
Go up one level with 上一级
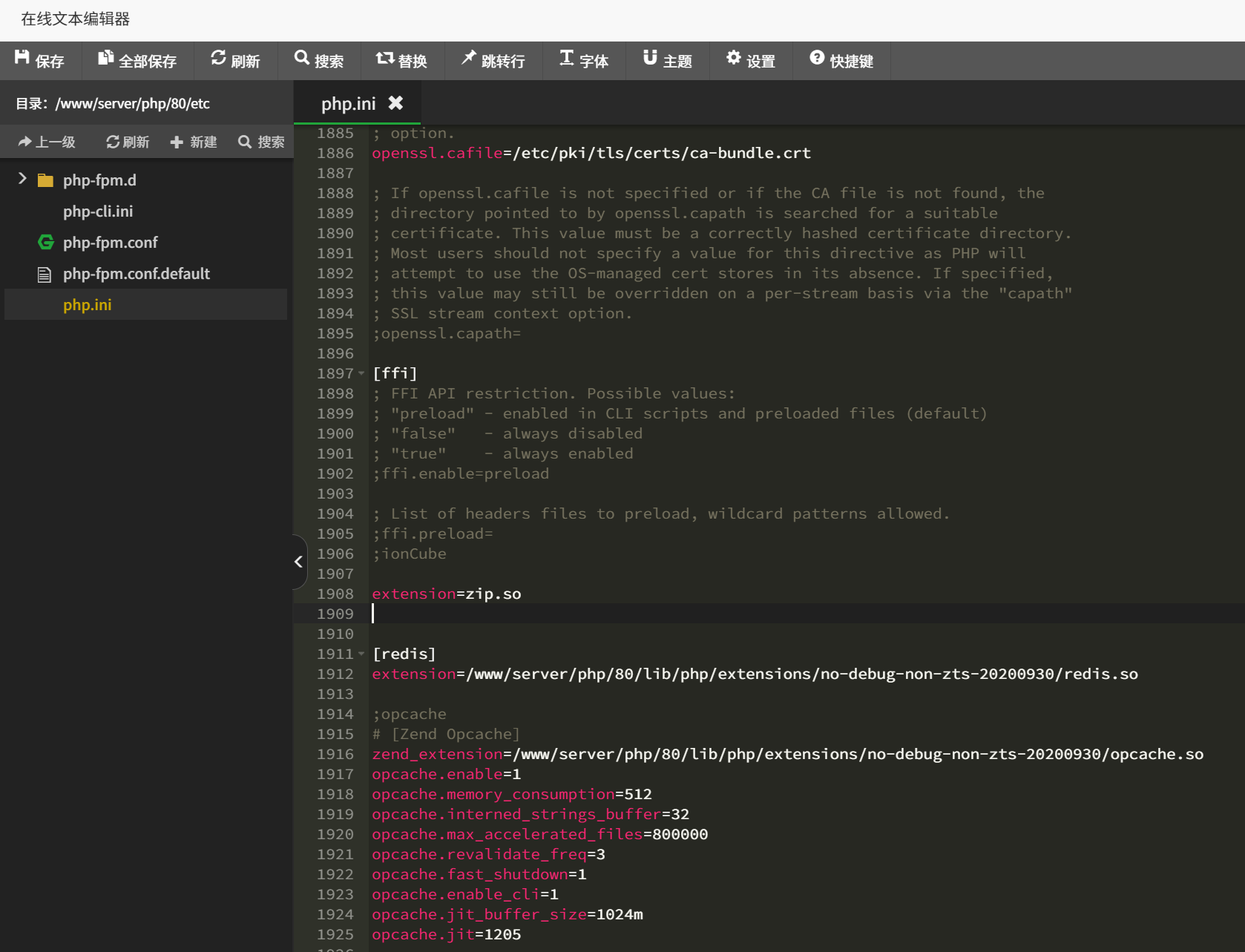(x=47, y=142)
